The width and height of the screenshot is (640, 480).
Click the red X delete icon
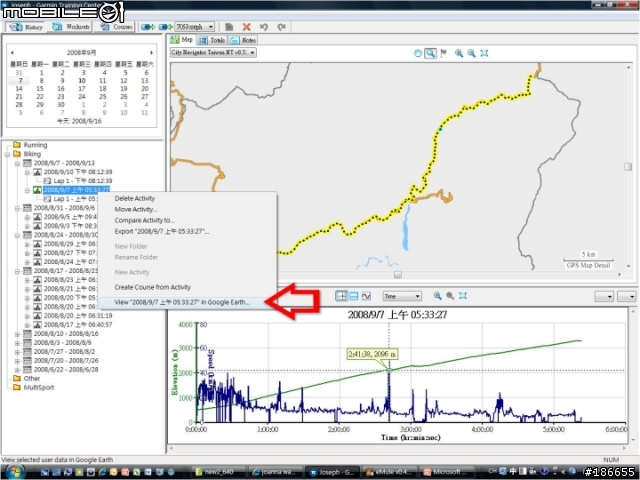point(246,27)
